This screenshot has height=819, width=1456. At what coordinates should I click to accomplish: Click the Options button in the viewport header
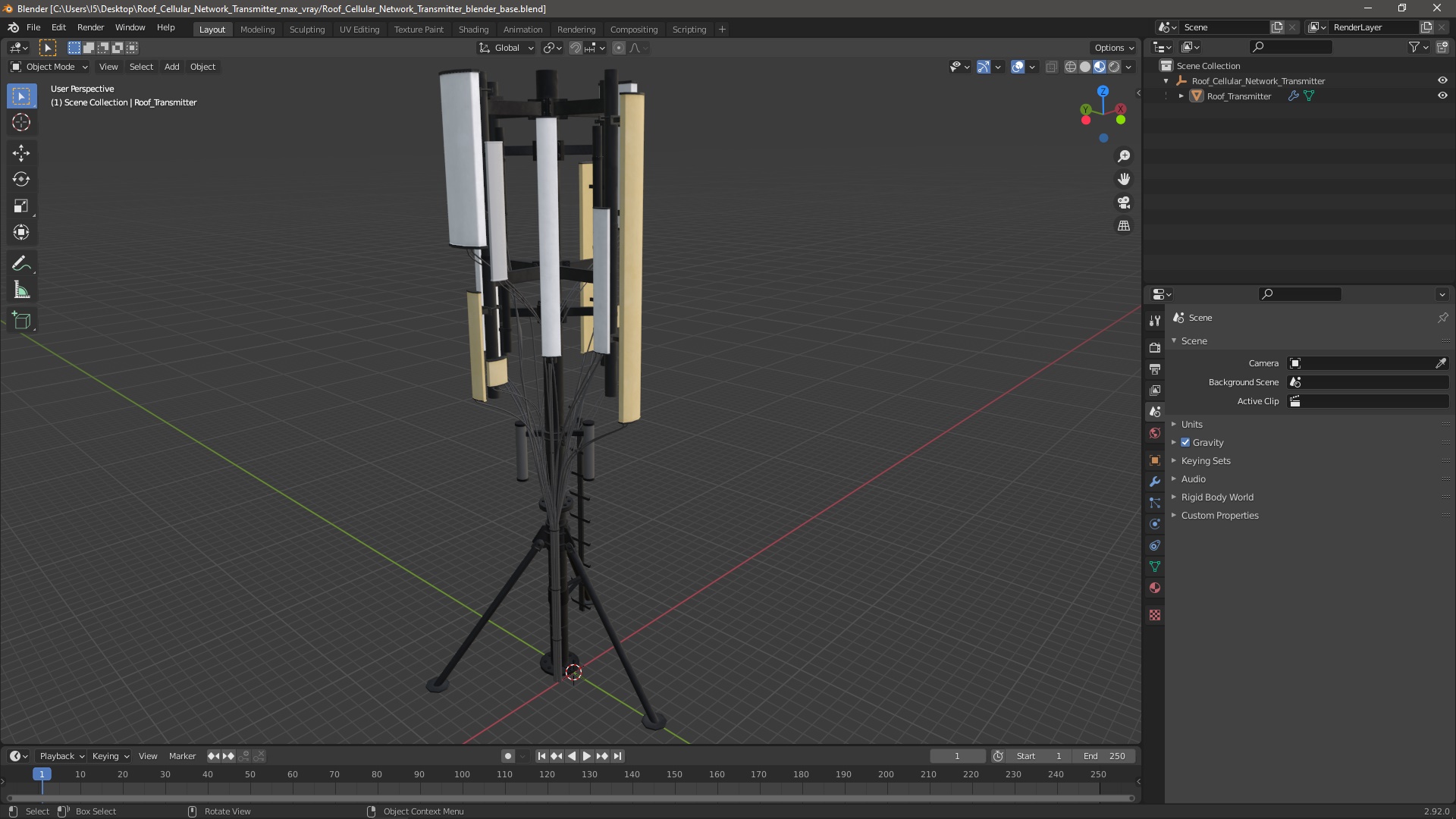tap(1113, 47)
